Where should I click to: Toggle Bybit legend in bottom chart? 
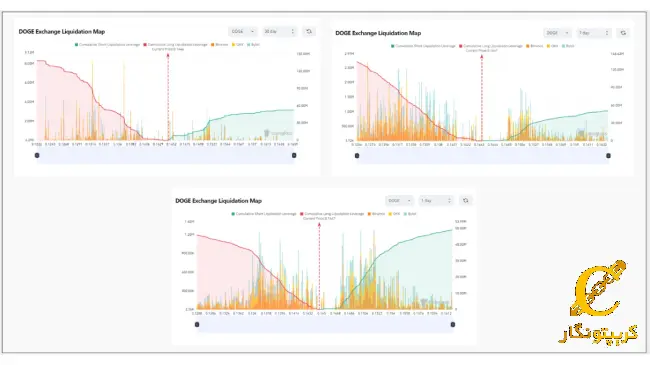410,214
